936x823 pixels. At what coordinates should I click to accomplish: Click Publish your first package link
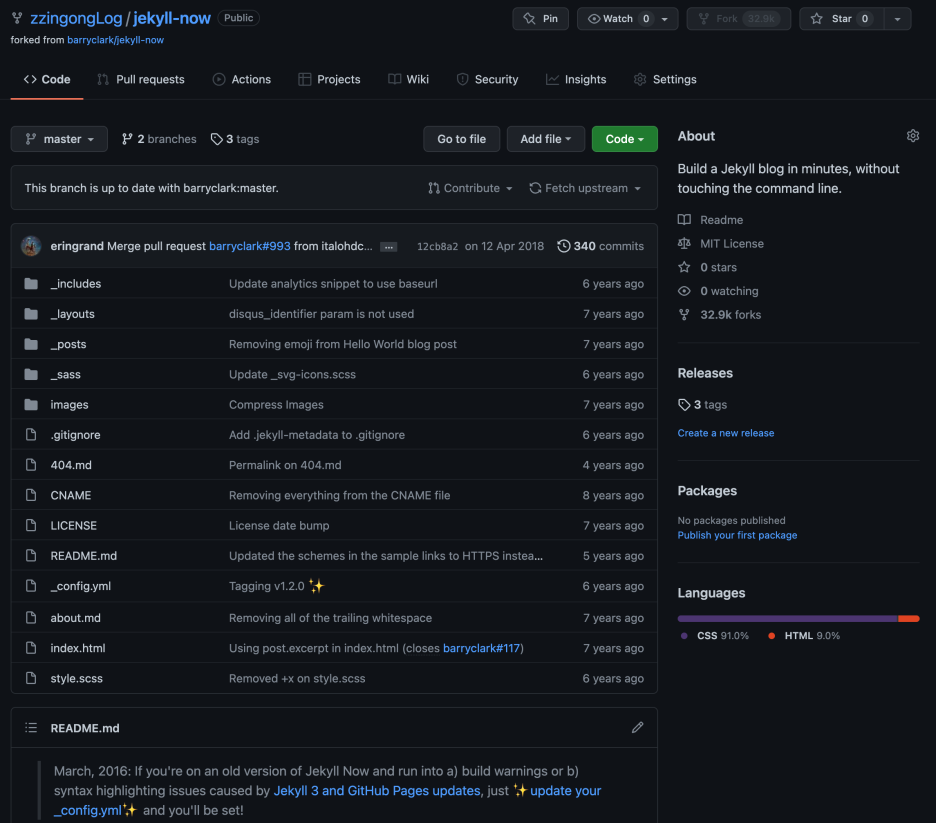(x=737, y=535)
